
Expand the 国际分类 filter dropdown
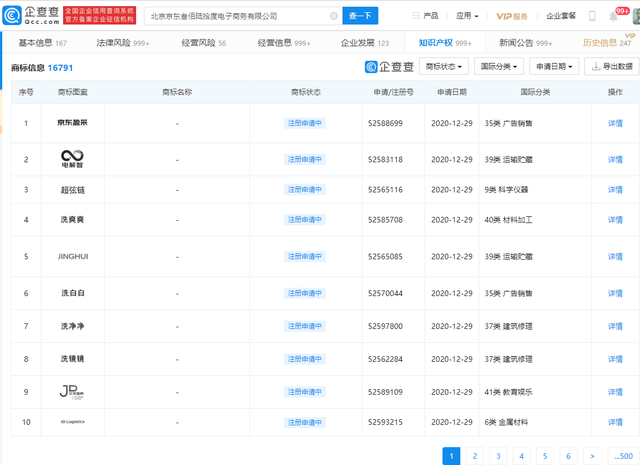[x=499, y=66]
